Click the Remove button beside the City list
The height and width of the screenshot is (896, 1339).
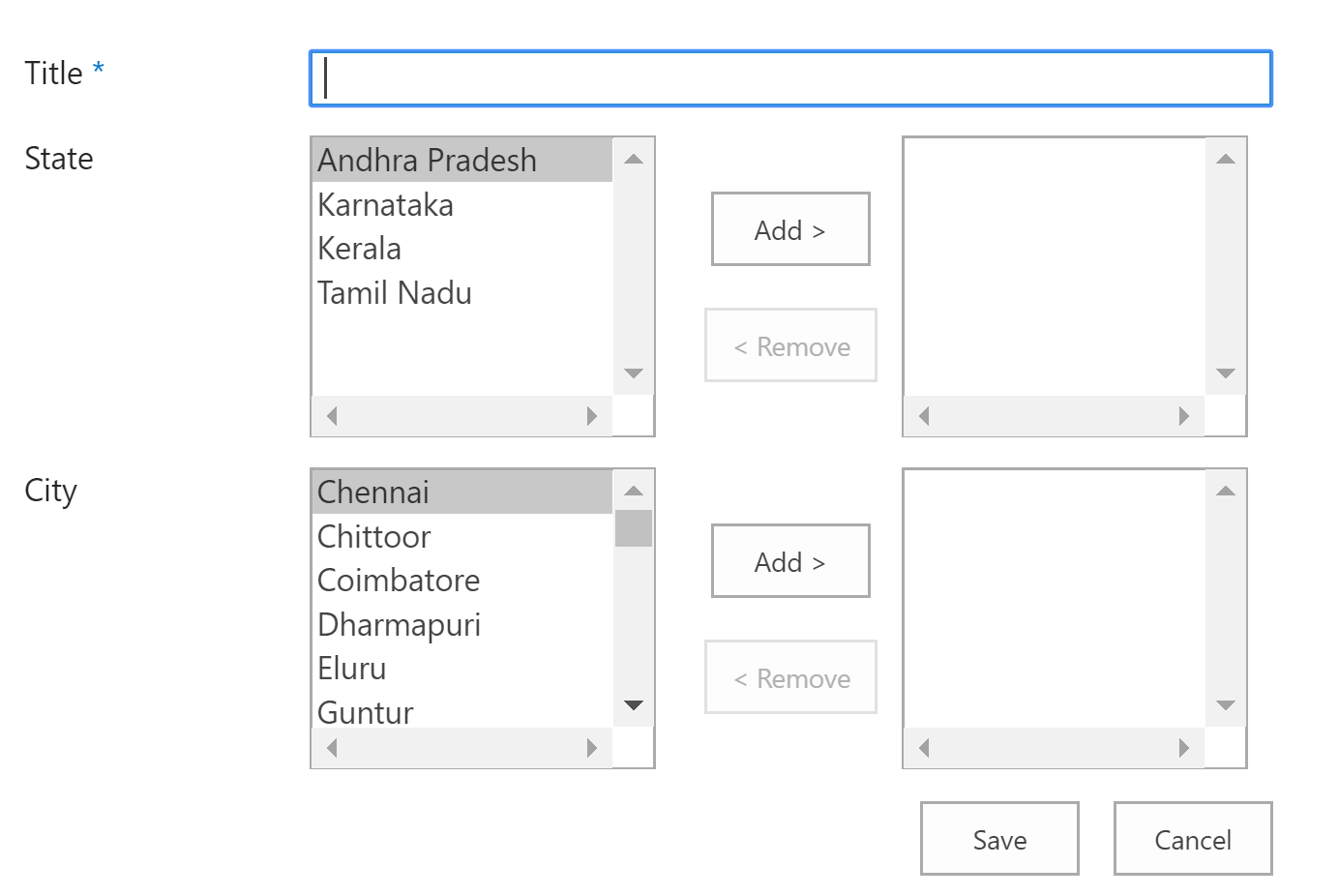tap(790, 677)
